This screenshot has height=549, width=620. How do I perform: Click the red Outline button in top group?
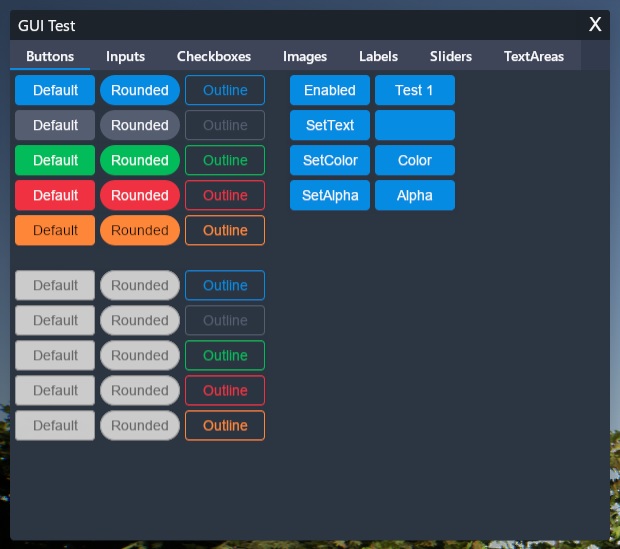click(225, 195)
